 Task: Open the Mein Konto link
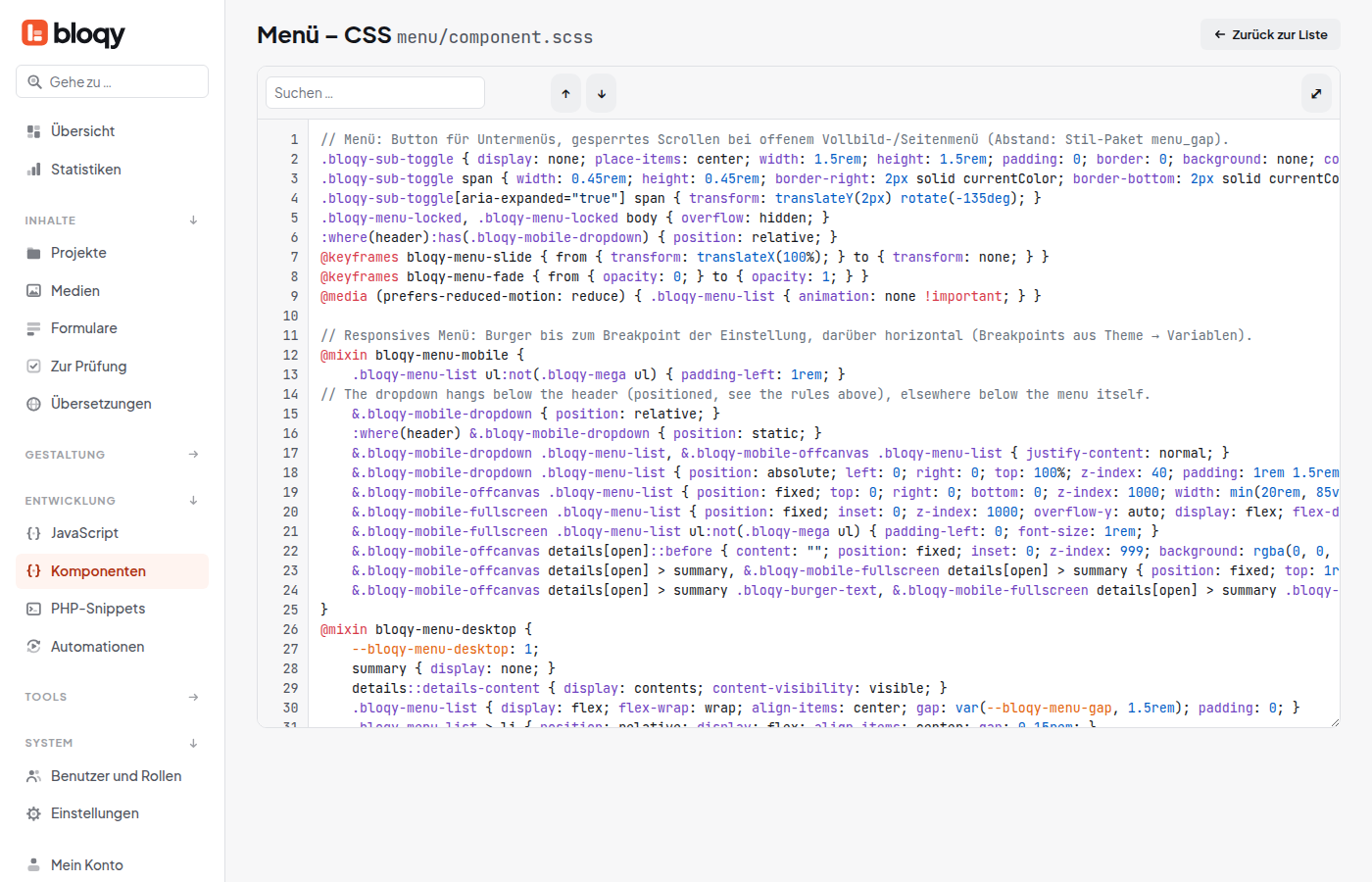coord(112,865)
